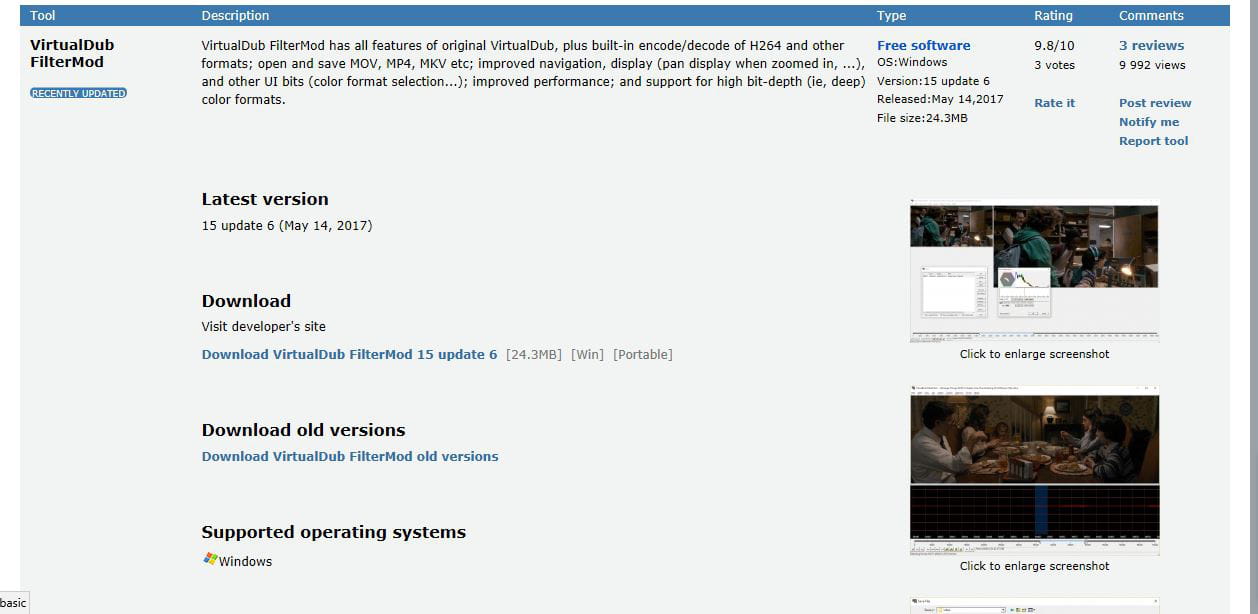Click the OS:Windows text
1258x614 pixels.
point(912,63)
